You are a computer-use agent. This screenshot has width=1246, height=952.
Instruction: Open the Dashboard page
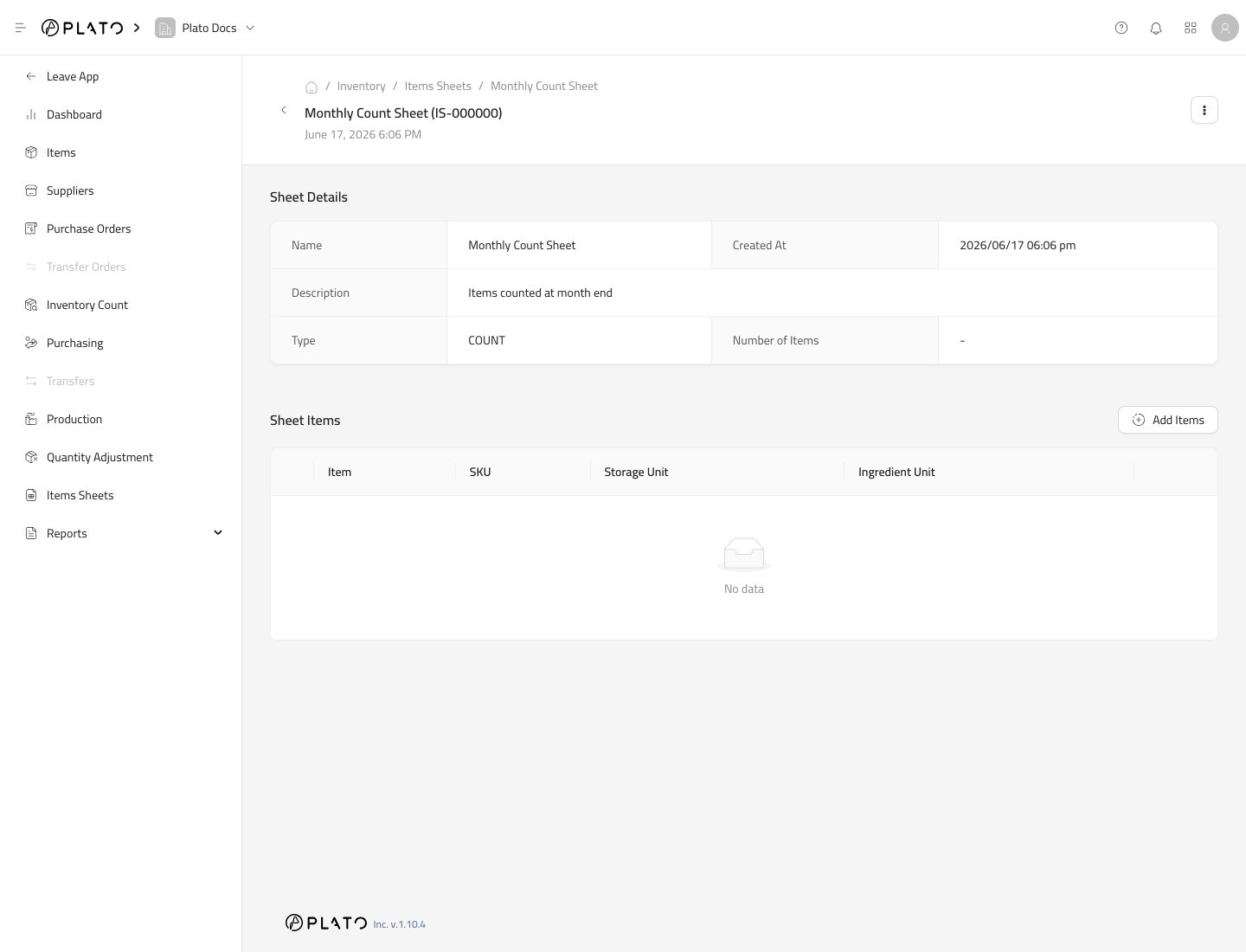[x=121, y=114]
